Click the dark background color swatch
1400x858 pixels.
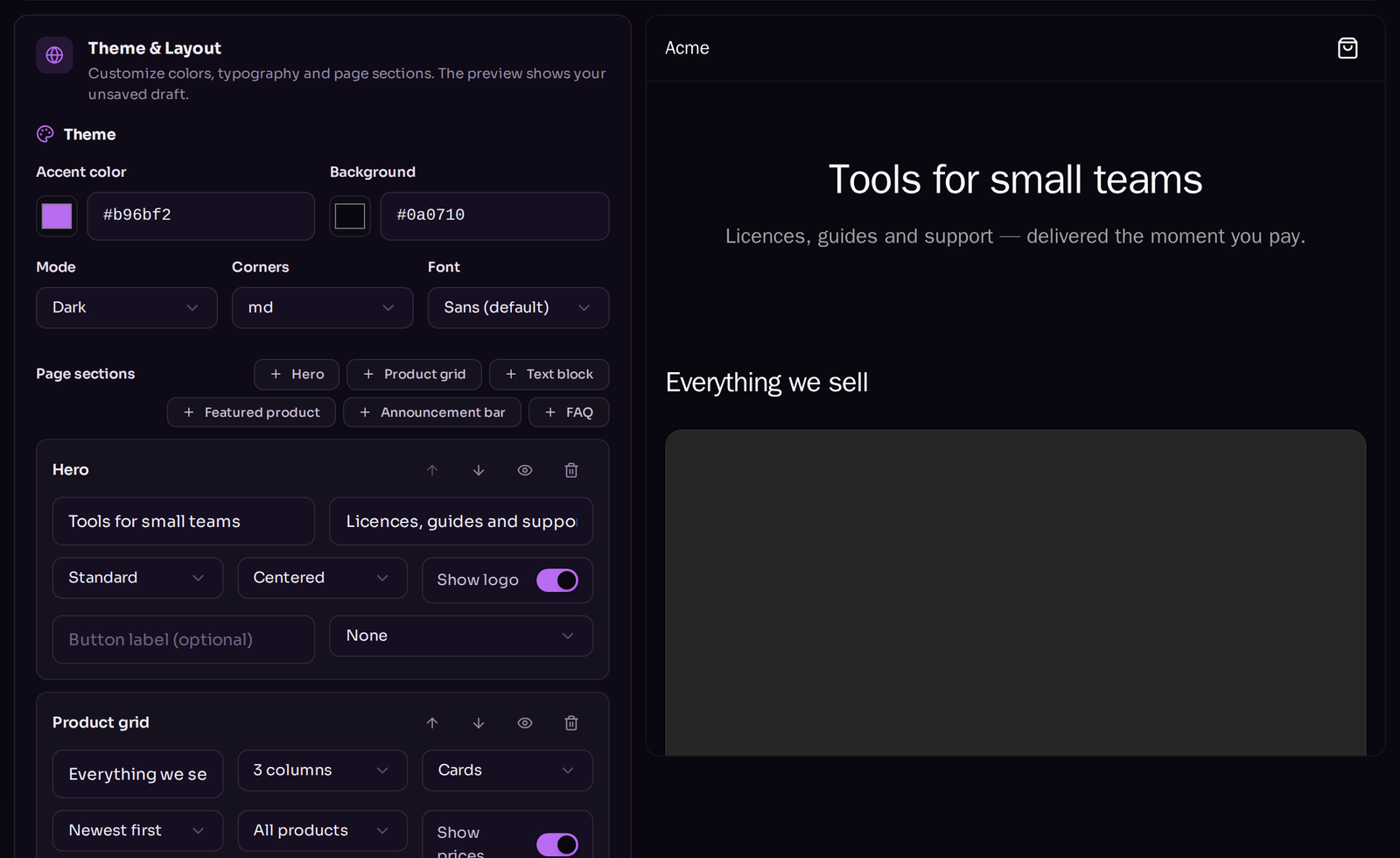[x=350, y=216]
